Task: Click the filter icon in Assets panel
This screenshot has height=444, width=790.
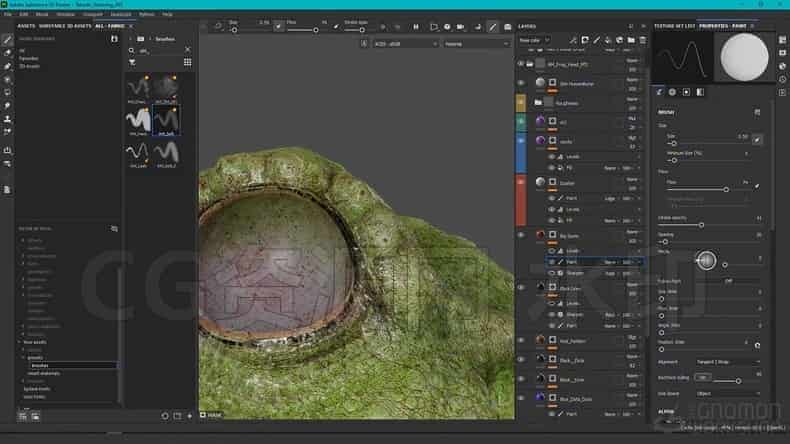Action: (132, 62)
